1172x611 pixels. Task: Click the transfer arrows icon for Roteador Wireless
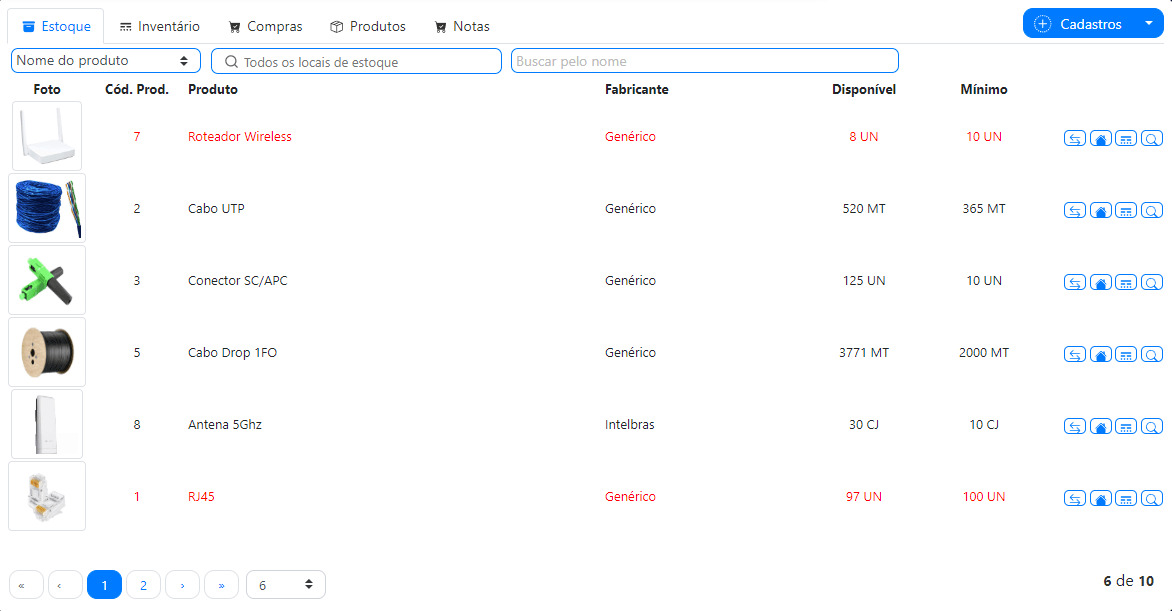(x=1074, y=139)
